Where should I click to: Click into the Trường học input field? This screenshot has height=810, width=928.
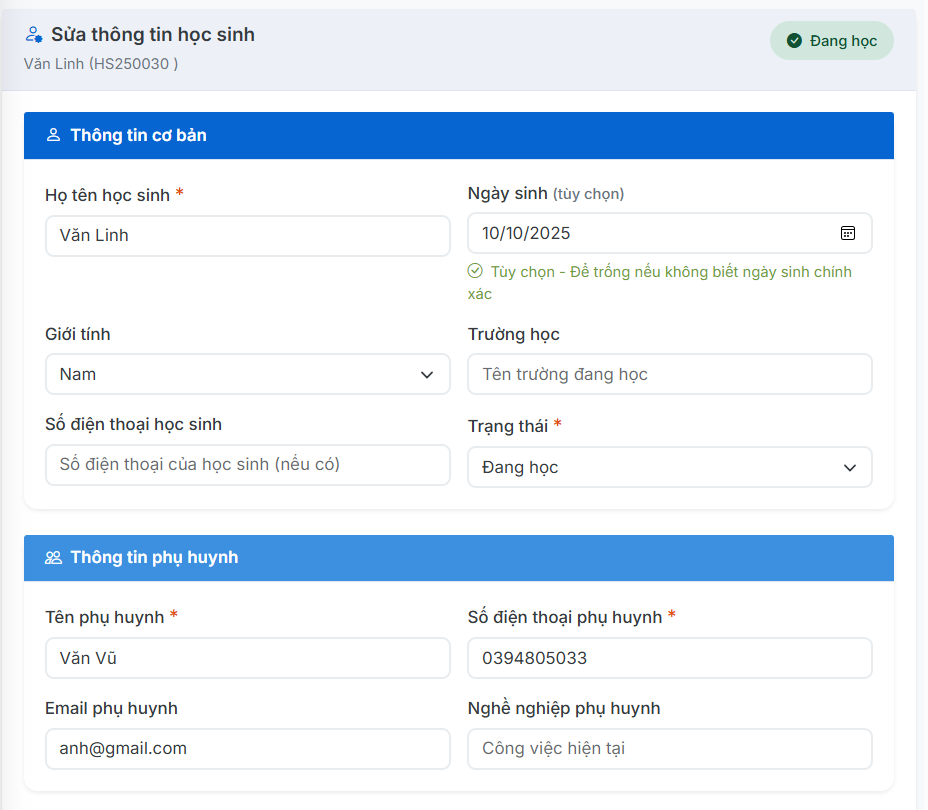point(669,374)
